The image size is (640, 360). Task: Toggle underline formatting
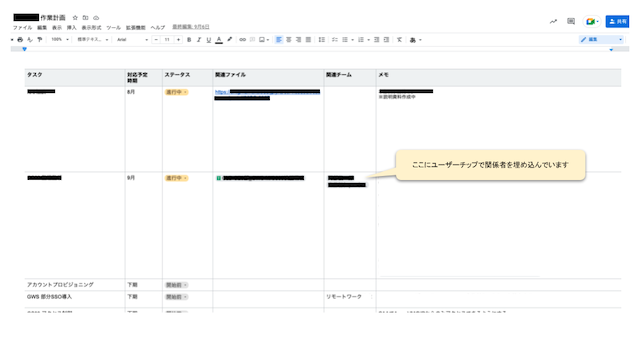[x=209, y=40]
